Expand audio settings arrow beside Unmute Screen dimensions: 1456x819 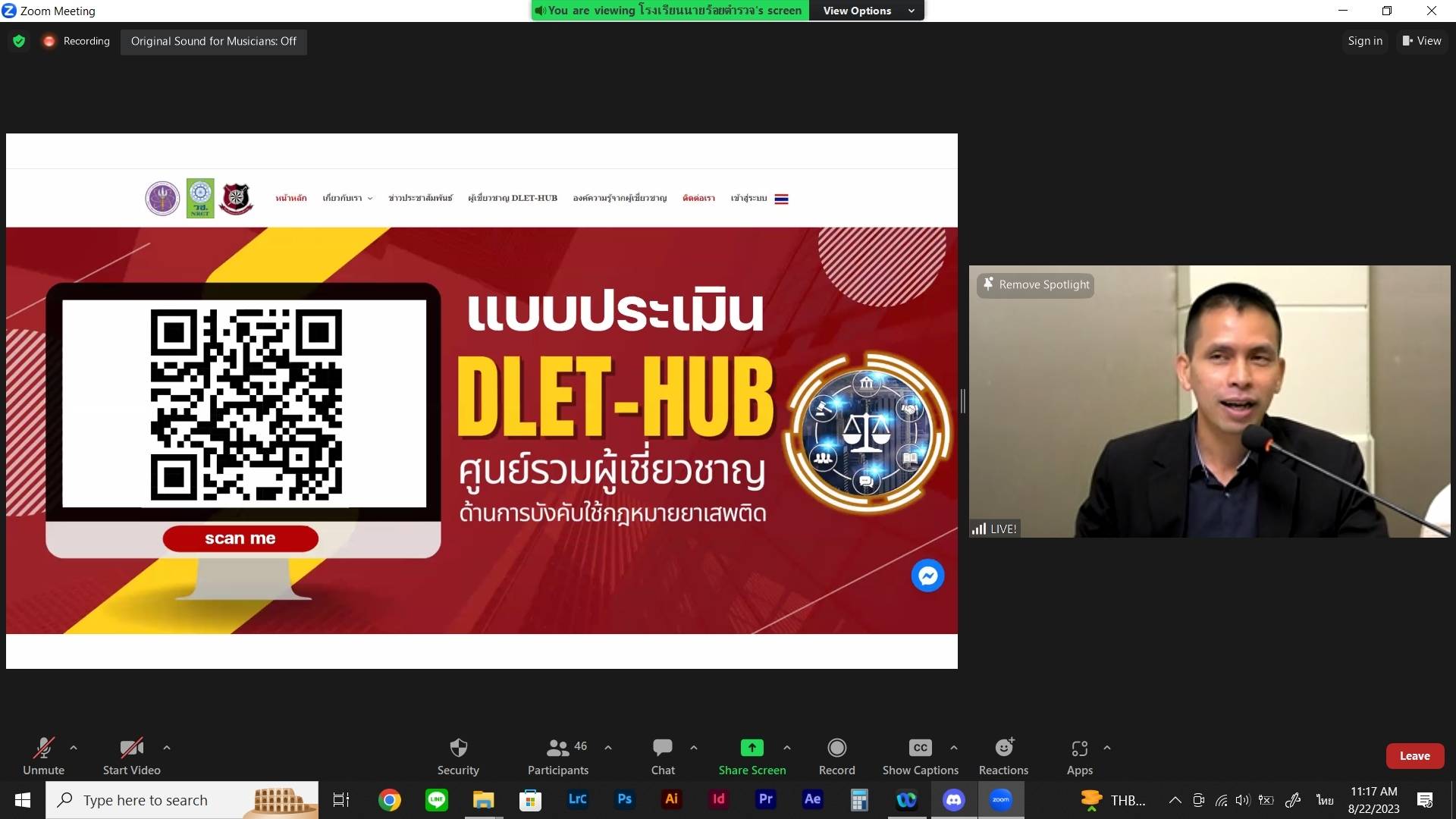74,748
